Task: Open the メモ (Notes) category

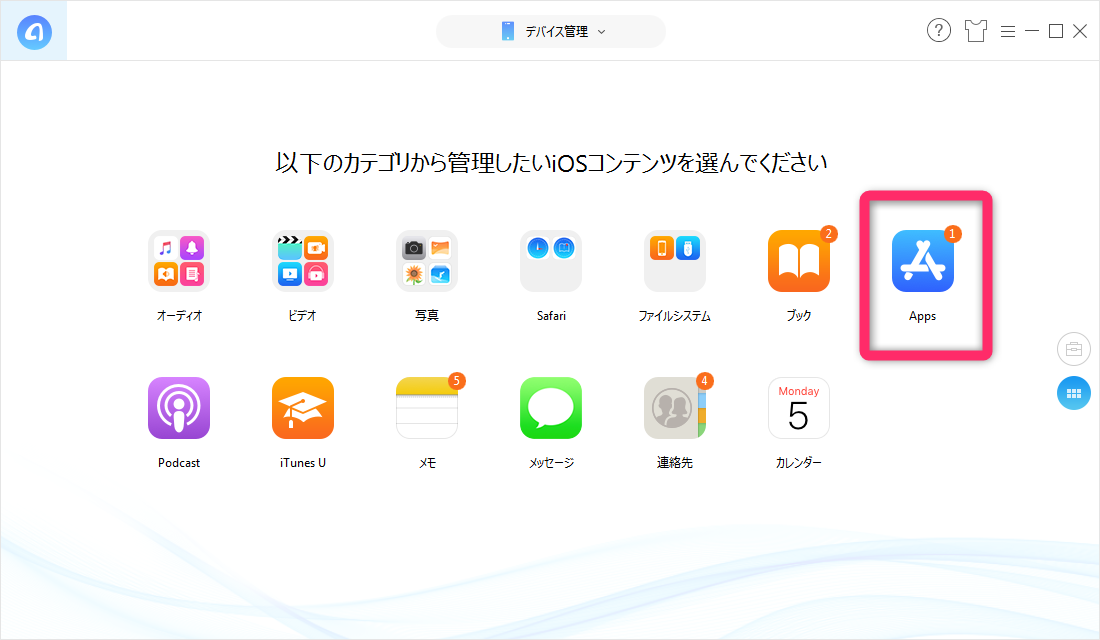Action: click(427, 408)
